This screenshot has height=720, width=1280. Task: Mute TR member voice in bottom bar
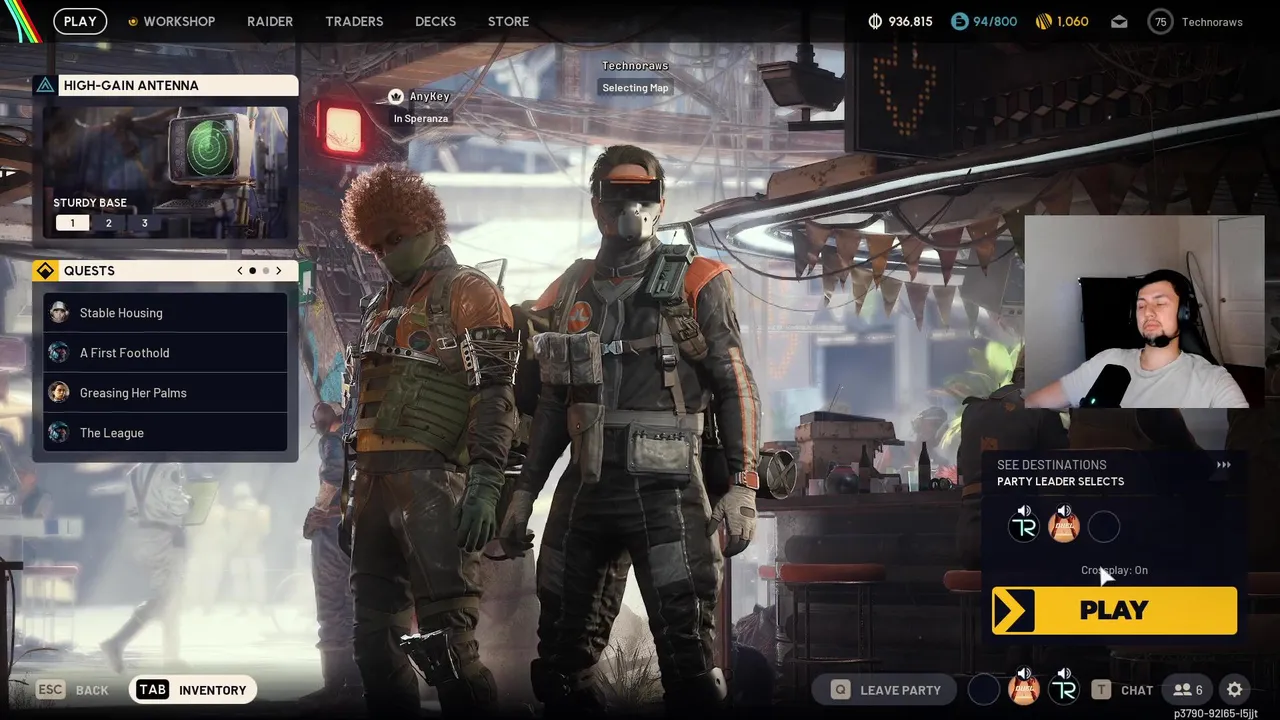tap(1064, 674)
